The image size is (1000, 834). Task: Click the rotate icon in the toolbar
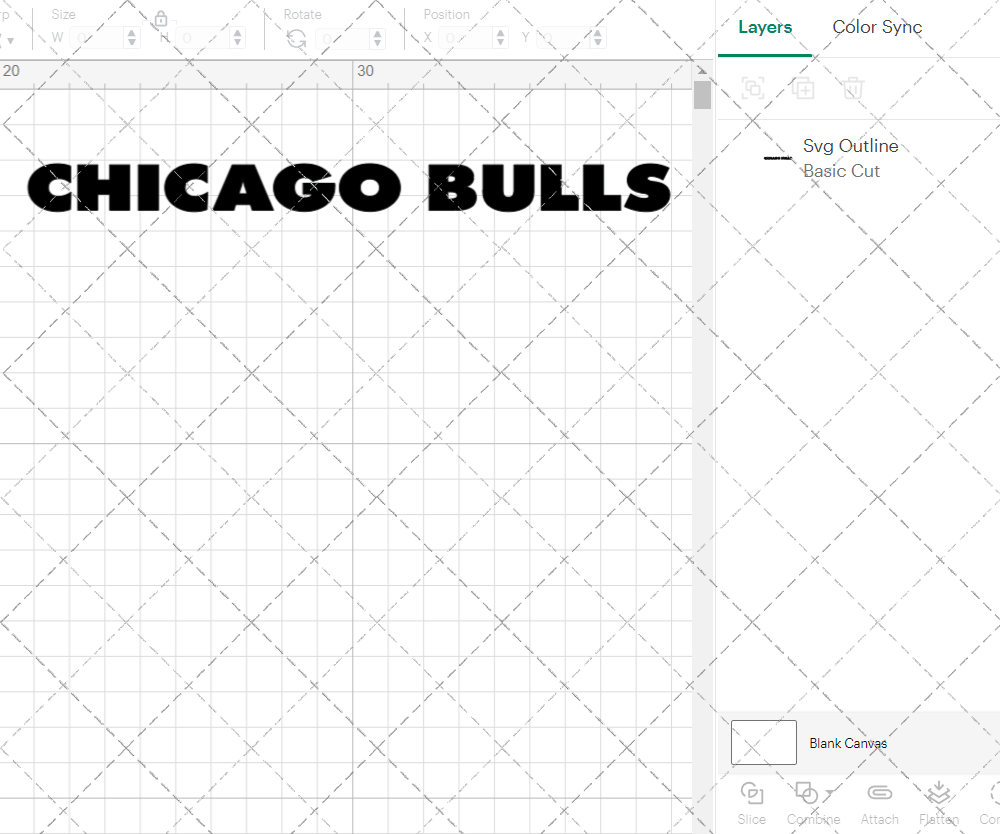(296, 37)
